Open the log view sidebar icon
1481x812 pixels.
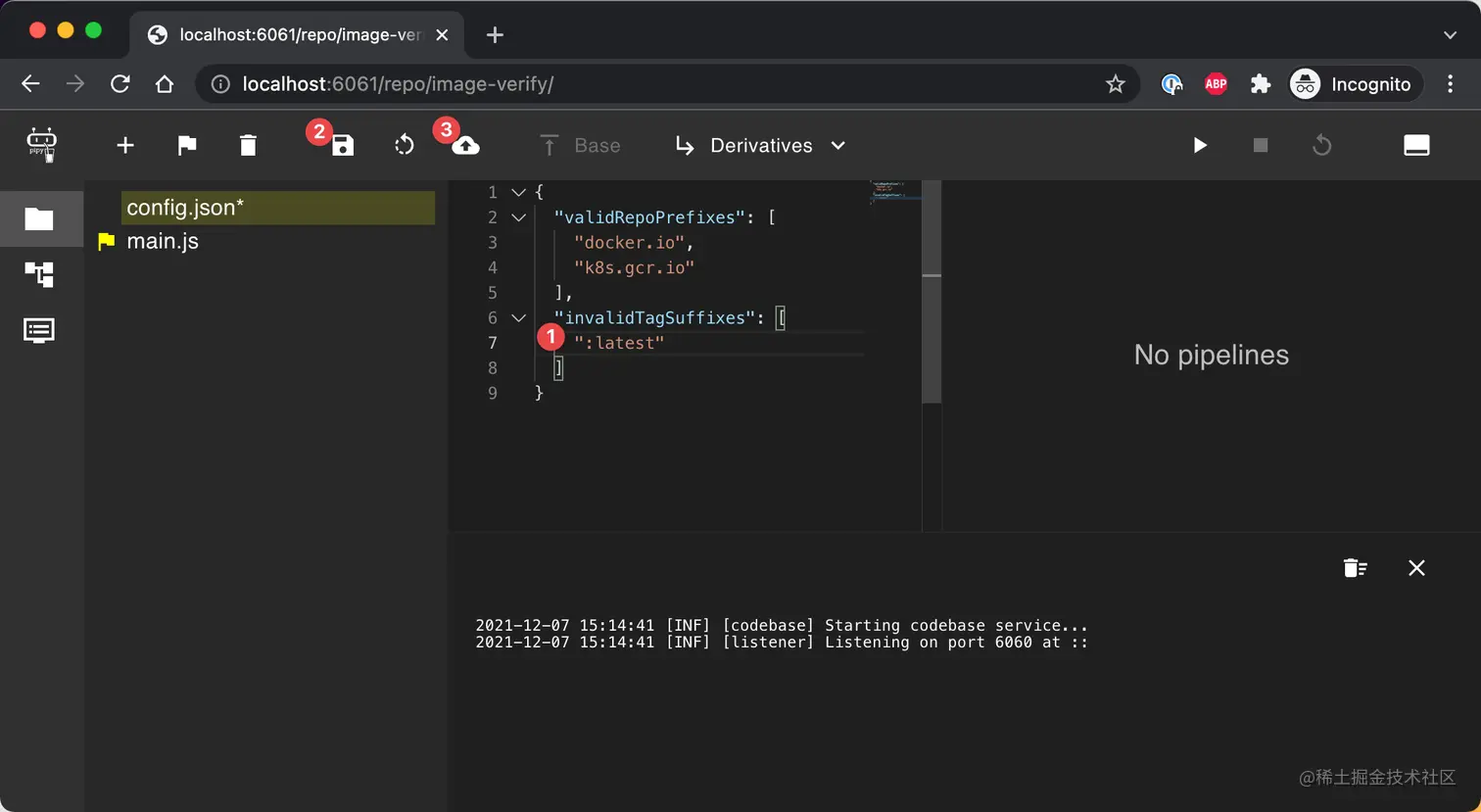click(x=39, y=330)
